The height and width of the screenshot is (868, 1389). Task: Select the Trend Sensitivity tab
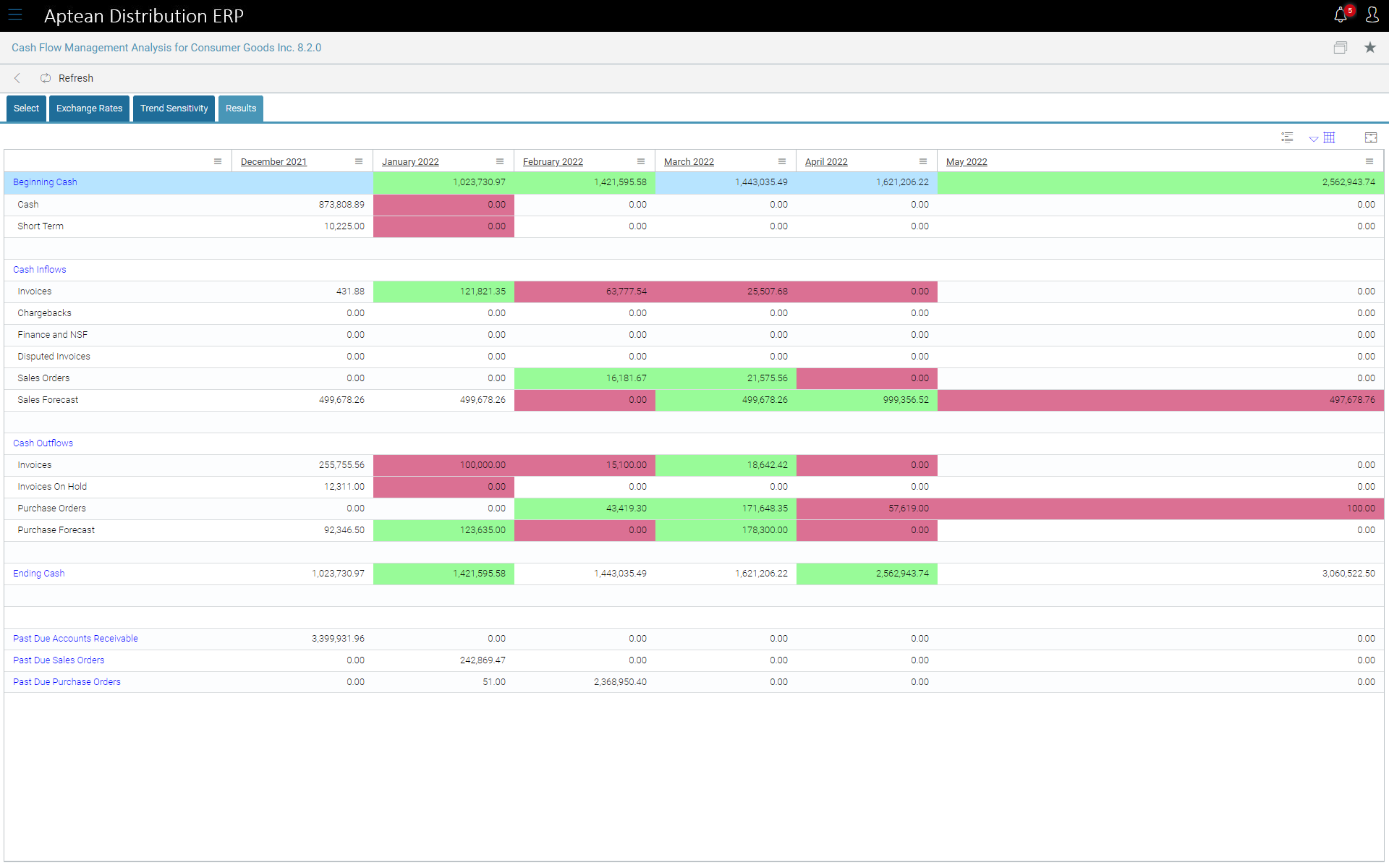coord(173,108)
